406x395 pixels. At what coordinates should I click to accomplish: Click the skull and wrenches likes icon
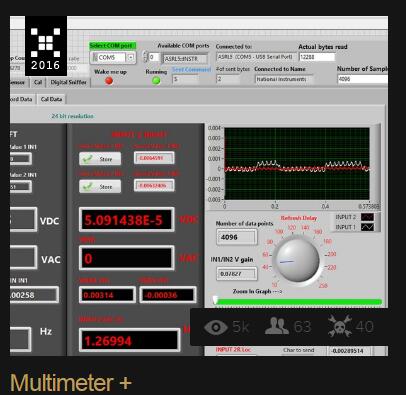tap(340, 326)
